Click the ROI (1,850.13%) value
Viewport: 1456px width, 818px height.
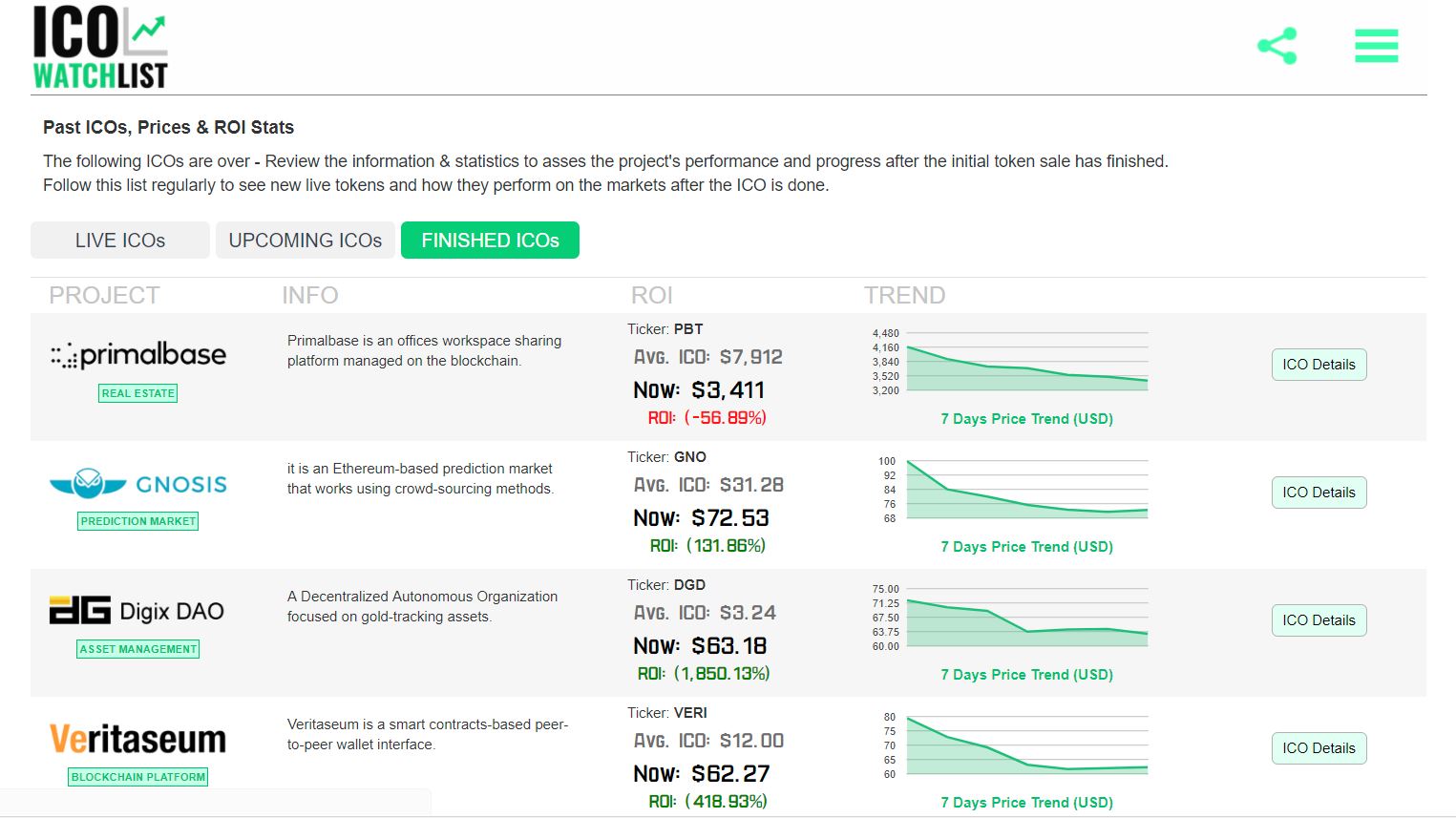click(x=704, y=674)
